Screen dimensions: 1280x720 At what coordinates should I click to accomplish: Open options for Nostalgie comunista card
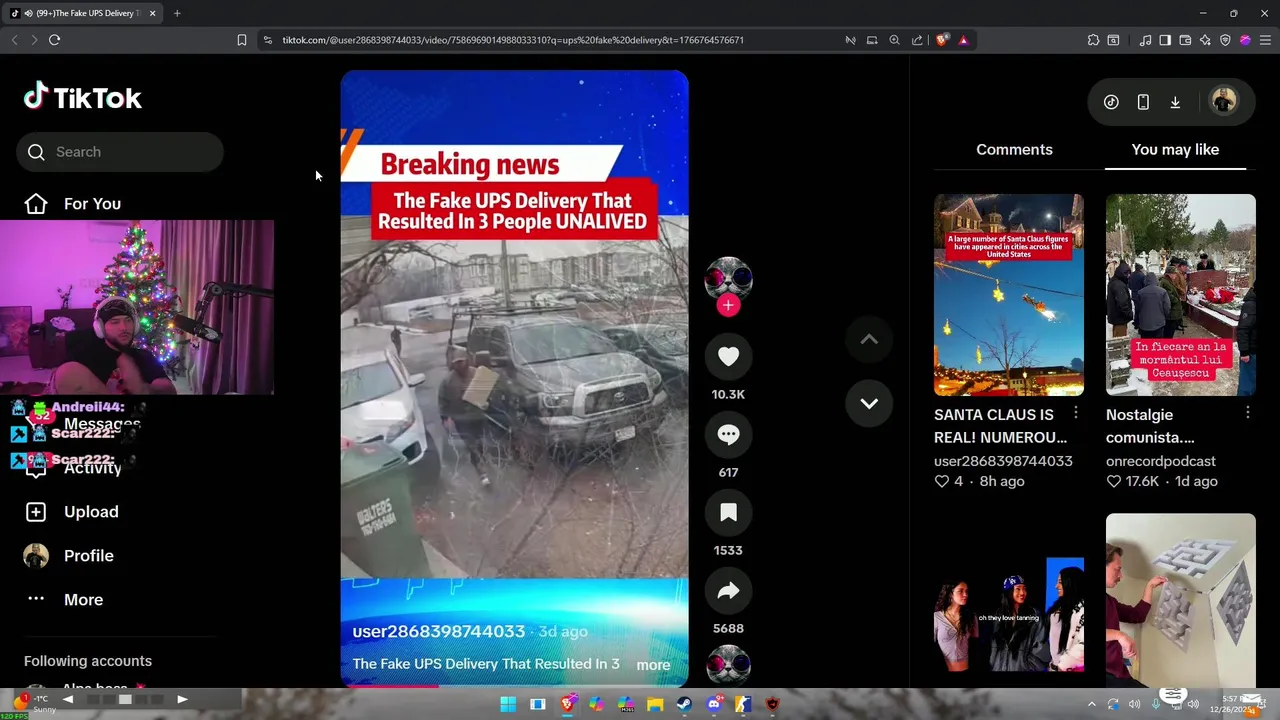pos(1248,413)
